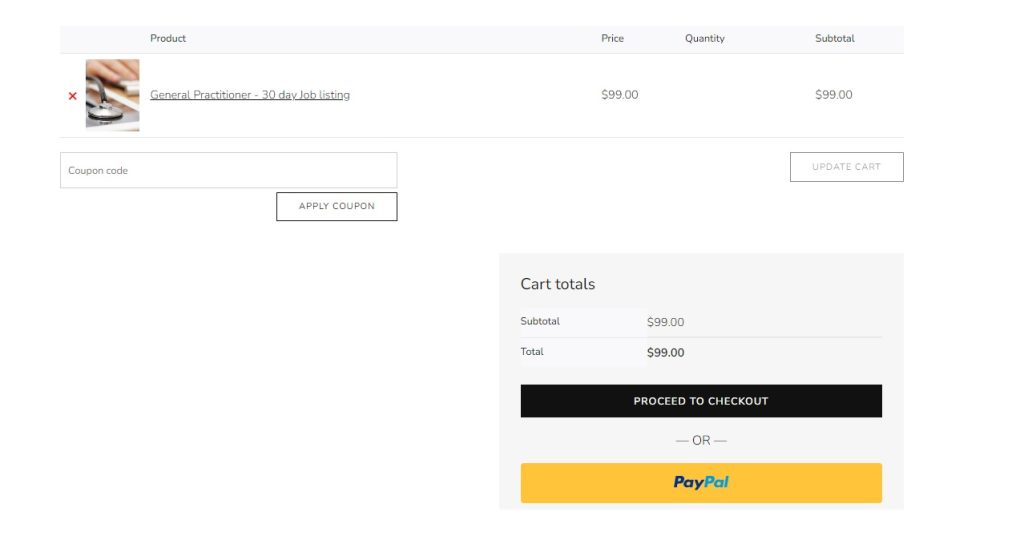Viewport: 1024px width, 536px height.
Task: Click the Subtotal column header in the table
Action: (835, 39)
